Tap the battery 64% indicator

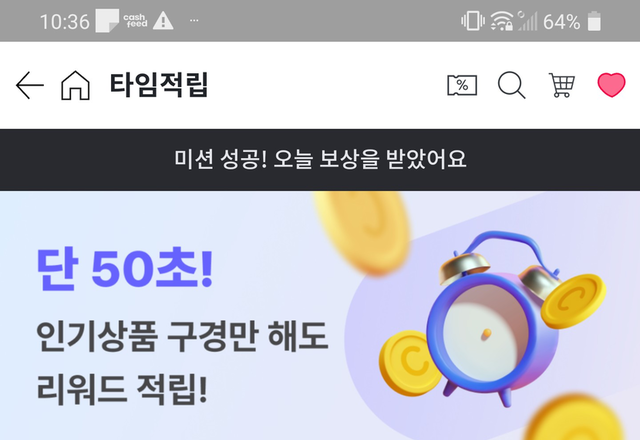[571, 21]
